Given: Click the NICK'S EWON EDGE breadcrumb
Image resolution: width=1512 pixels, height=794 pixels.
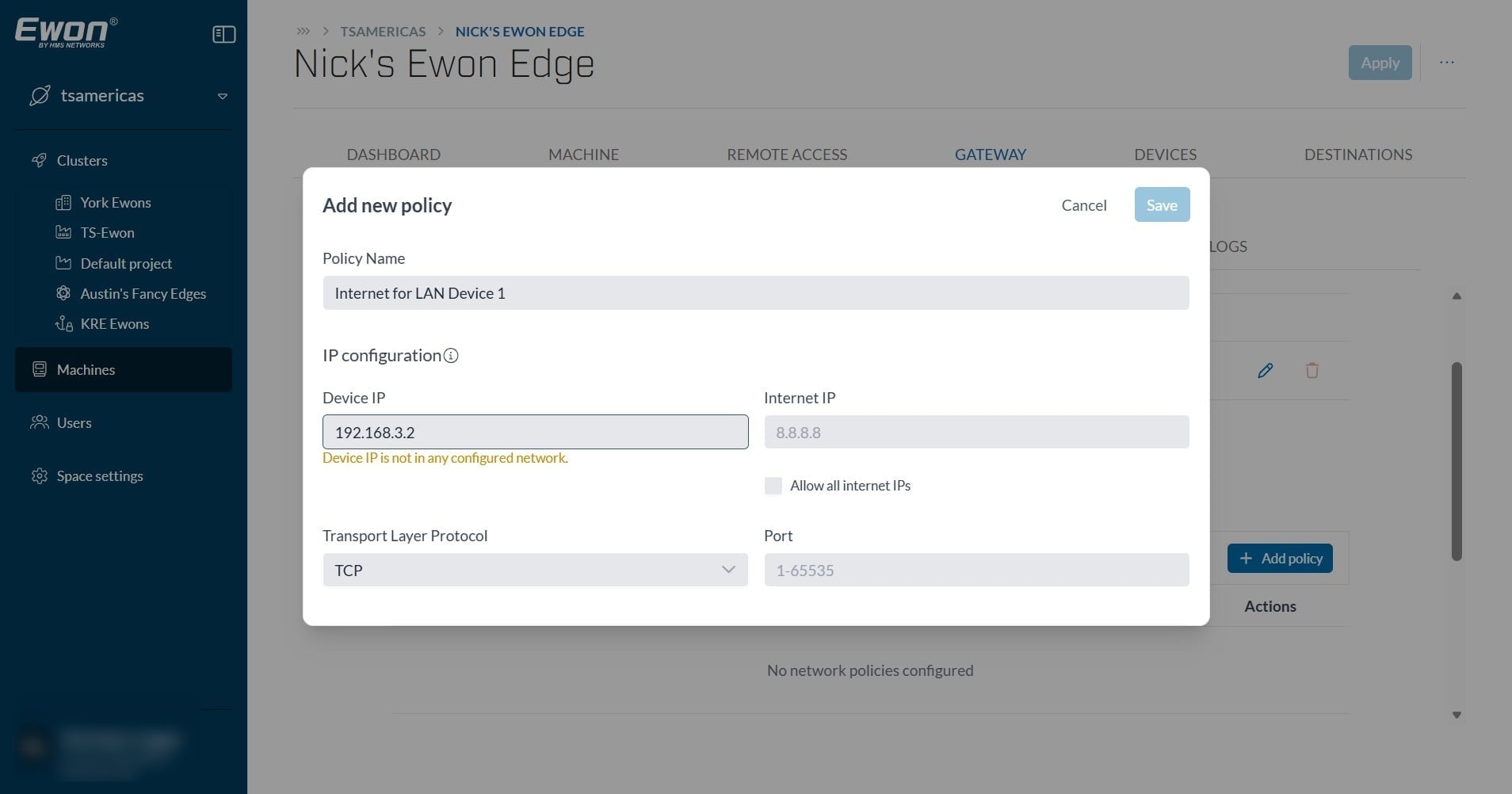Looking at the screenshot, I should (520, 32).
